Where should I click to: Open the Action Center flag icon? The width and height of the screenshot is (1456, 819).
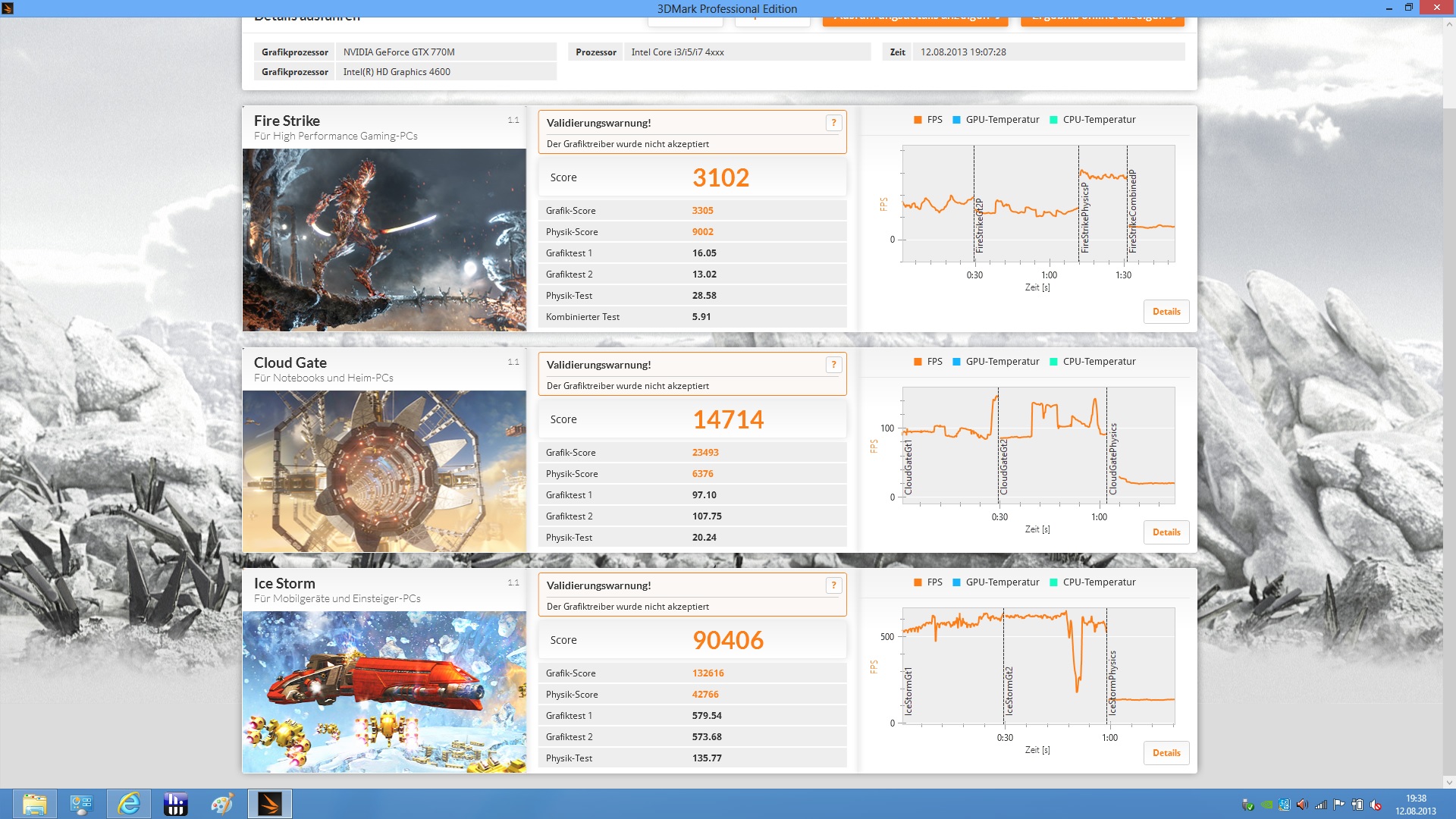click(x=1339, y=805)
